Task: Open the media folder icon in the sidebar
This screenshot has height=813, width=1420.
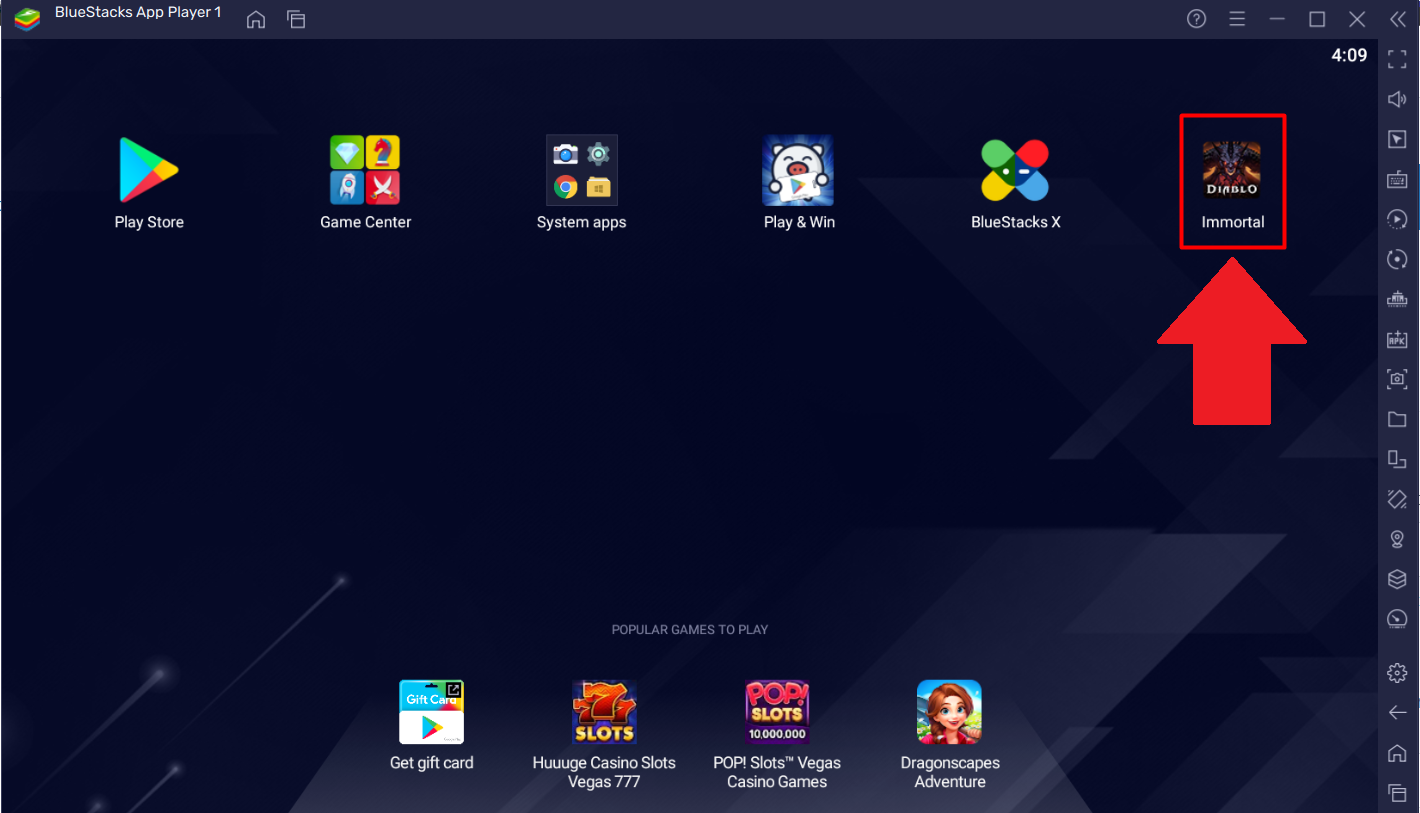Action: pos(1397,419)
